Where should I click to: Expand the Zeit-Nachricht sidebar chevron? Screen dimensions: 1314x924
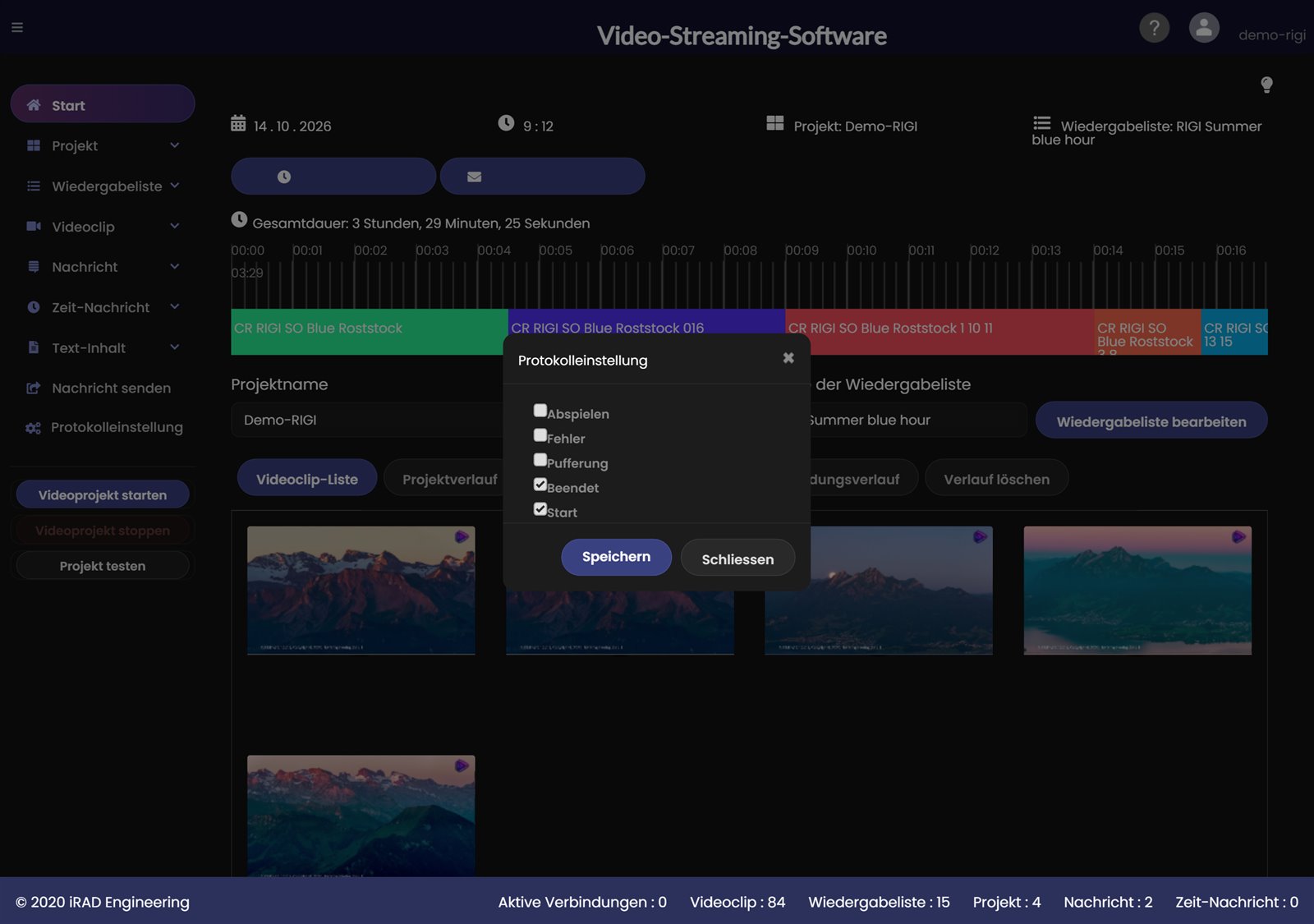tap(175, 306)
